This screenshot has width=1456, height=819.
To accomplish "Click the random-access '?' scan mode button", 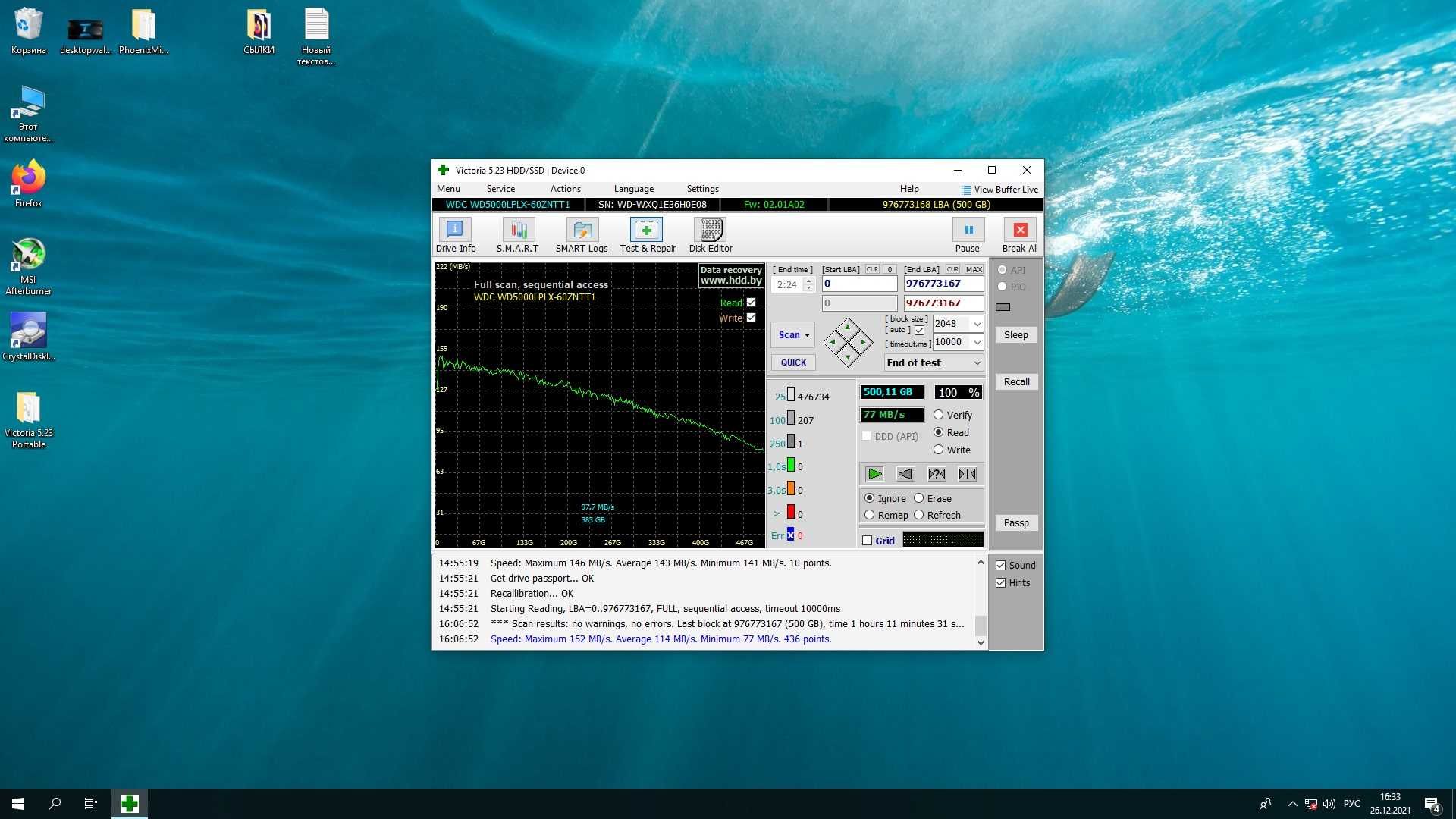I will click(937, 474).
